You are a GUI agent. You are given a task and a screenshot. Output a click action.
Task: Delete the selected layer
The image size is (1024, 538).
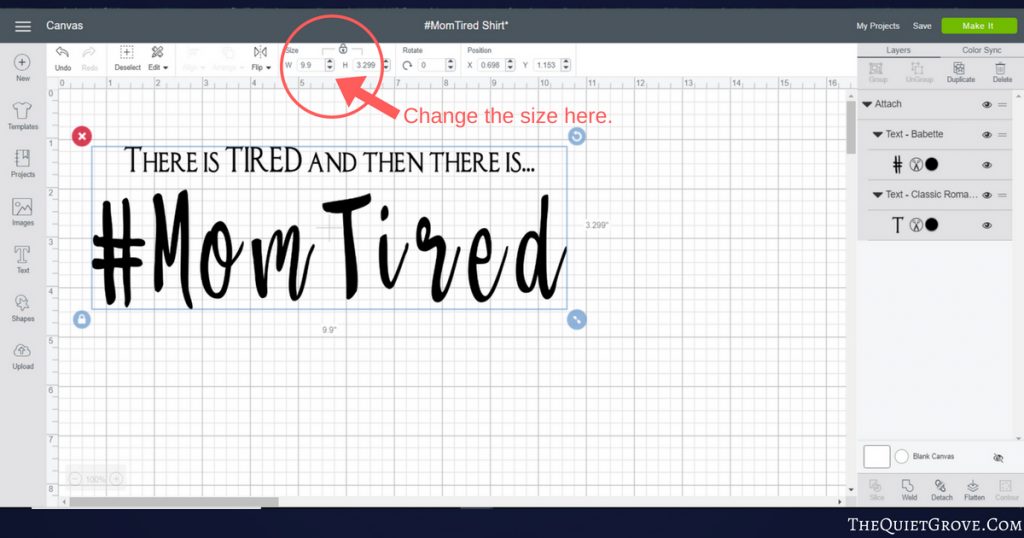[x=1001, y=72]
